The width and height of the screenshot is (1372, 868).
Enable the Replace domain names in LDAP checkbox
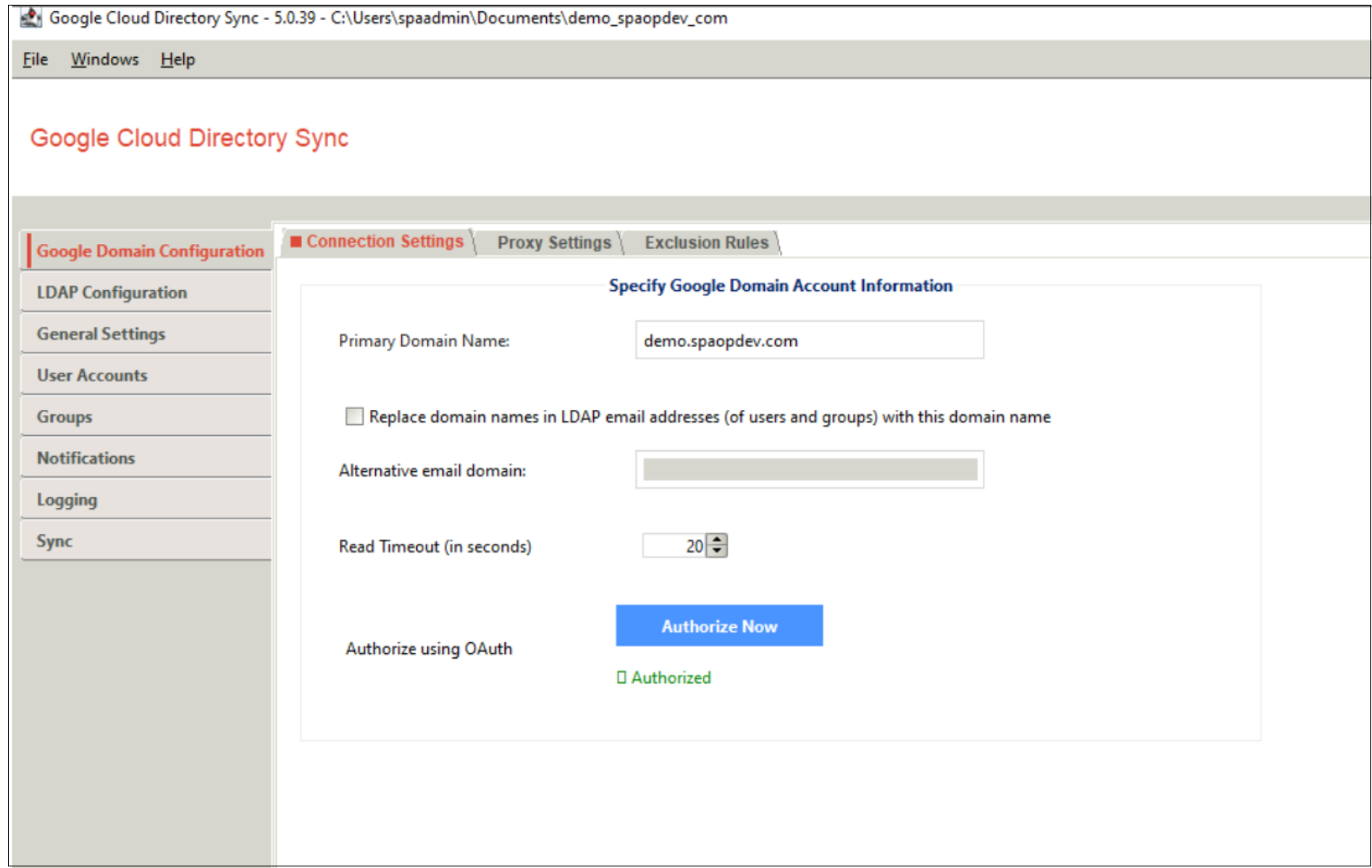click(354, 416)
